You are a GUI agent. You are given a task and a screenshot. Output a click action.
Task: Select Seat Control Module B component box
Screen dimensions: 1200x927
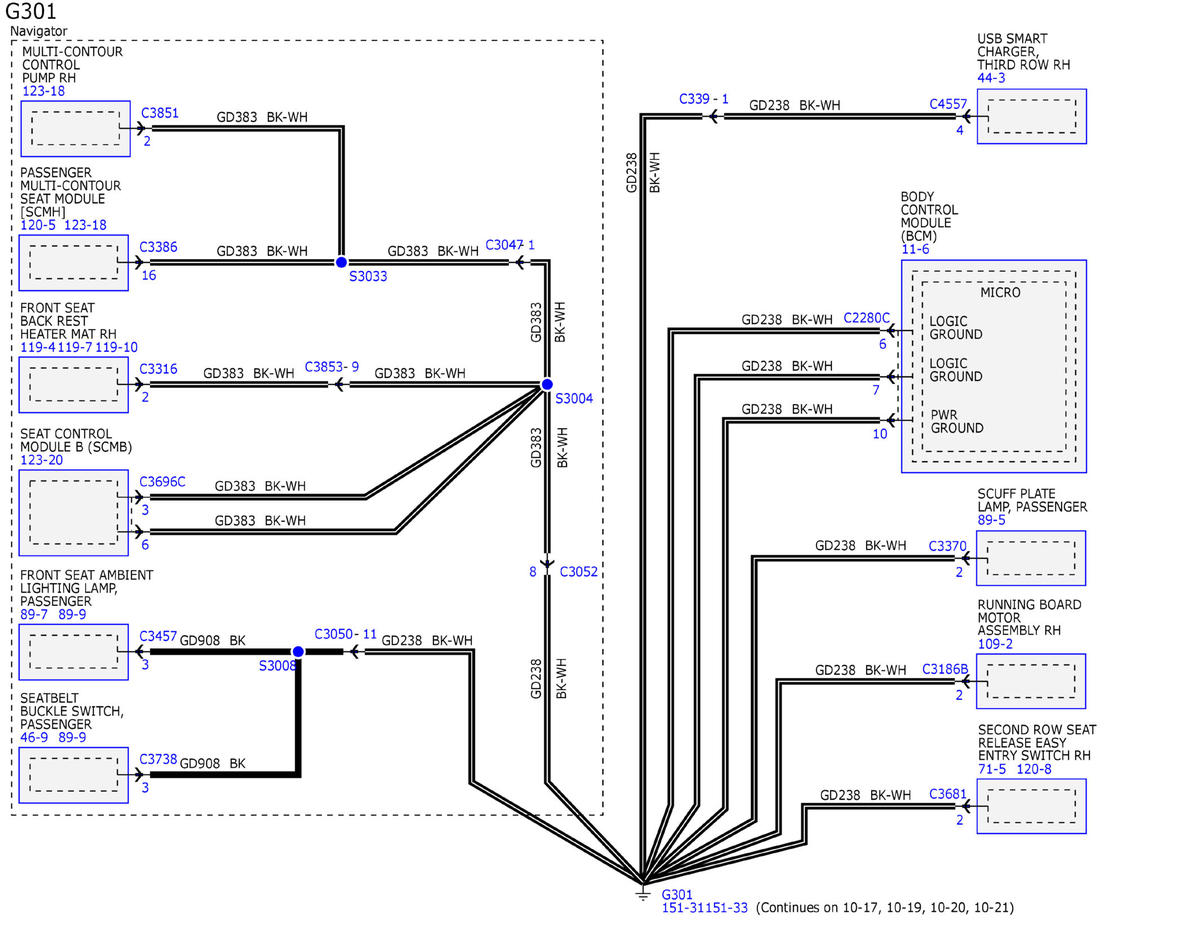[75, 512]
